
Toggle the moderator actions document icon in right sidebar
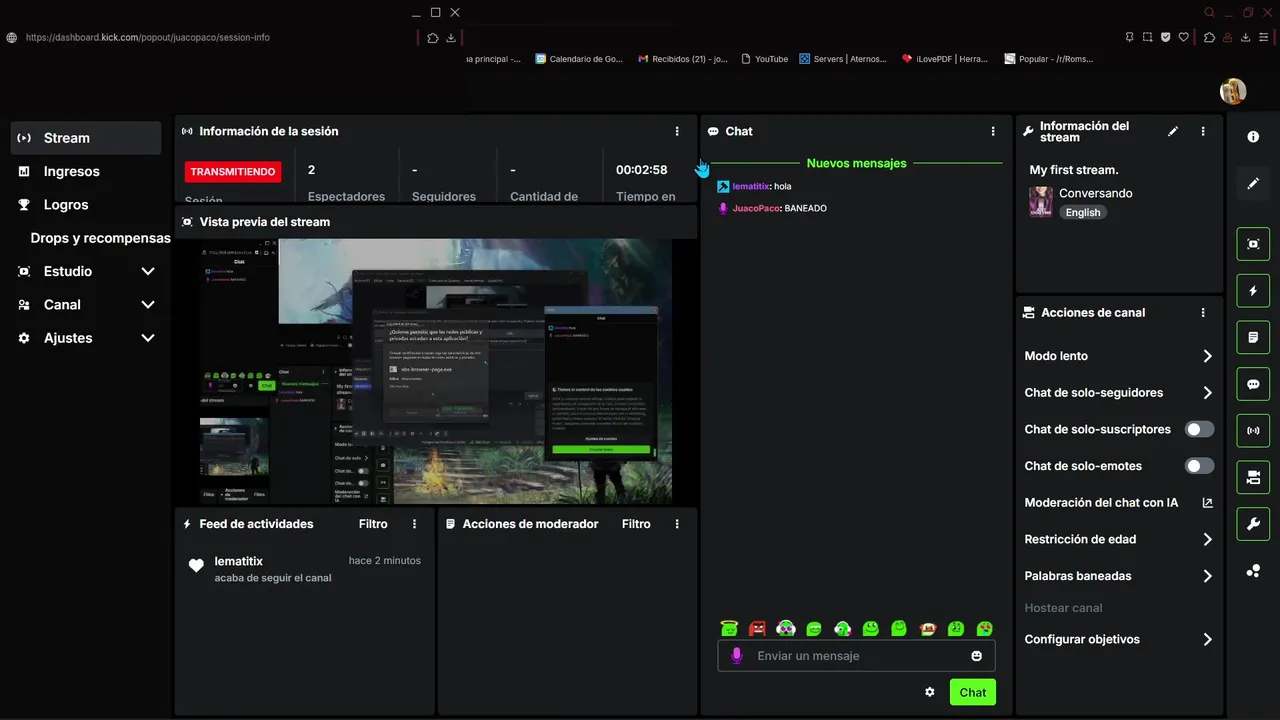coord(1253,338)
